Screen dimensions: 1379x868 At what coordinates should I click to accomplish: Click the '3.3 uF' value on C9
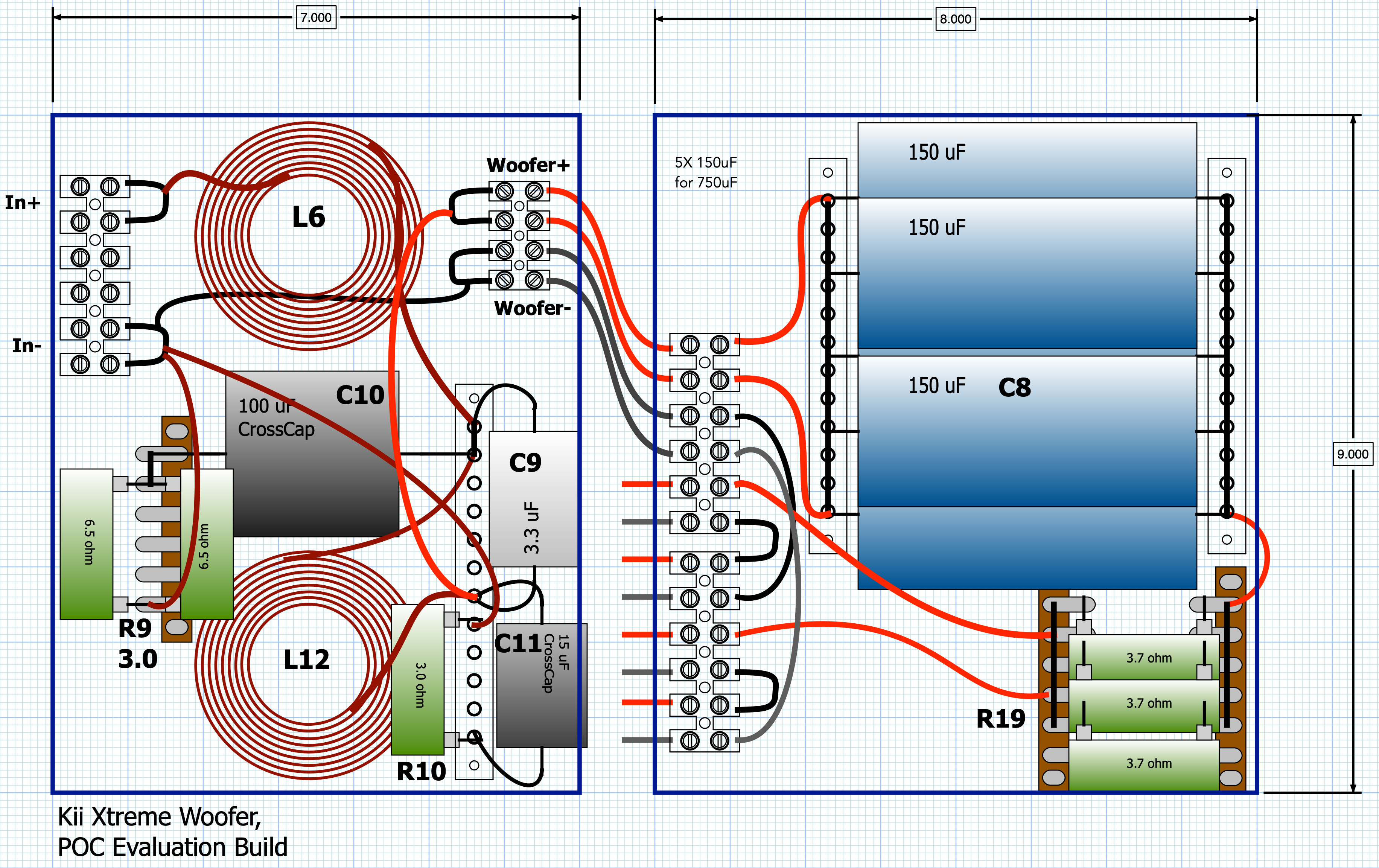pyautogui.click(x=532, y=527)
